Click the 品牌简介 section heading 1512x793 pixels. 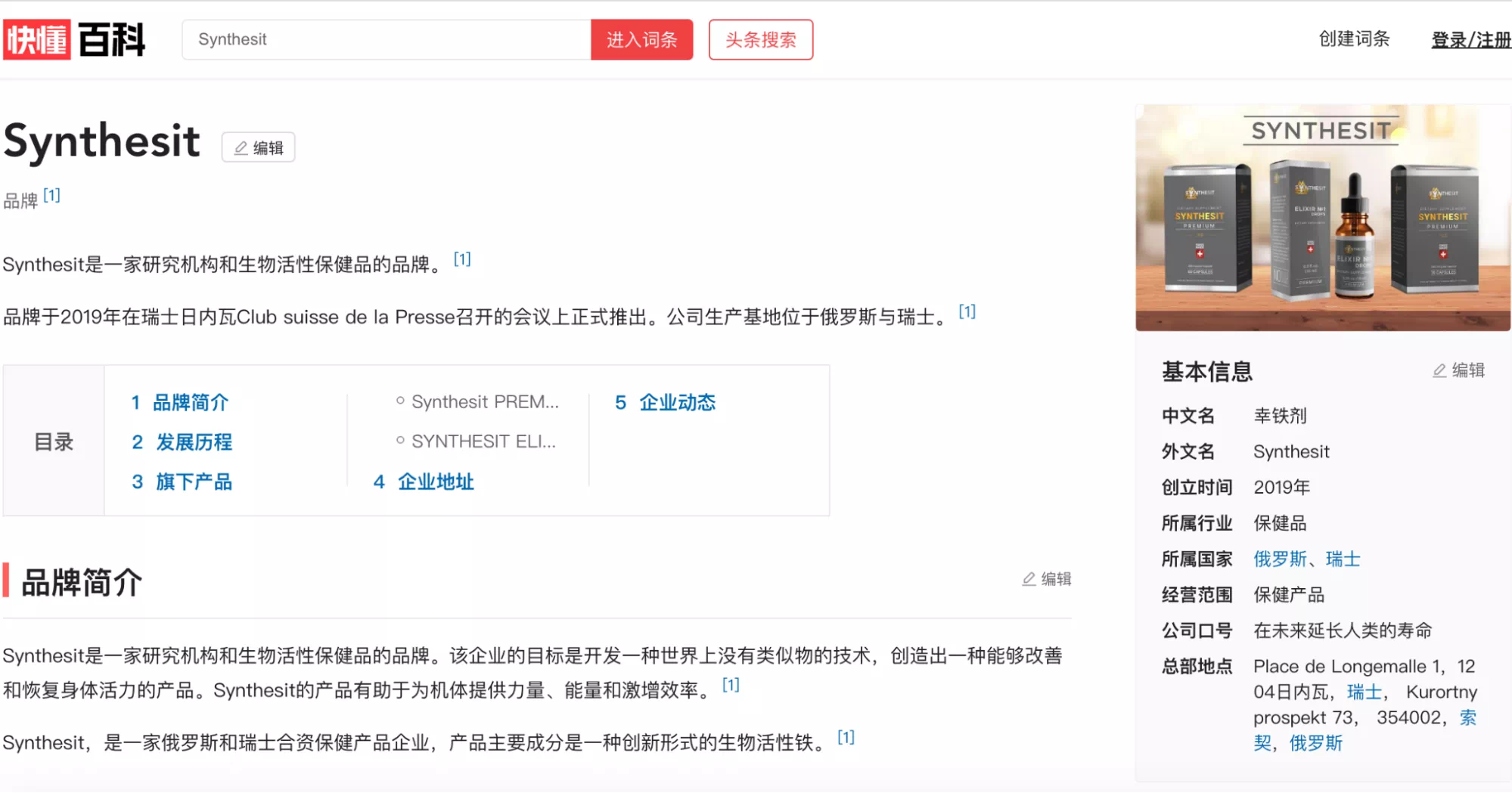tap(82, 583)
